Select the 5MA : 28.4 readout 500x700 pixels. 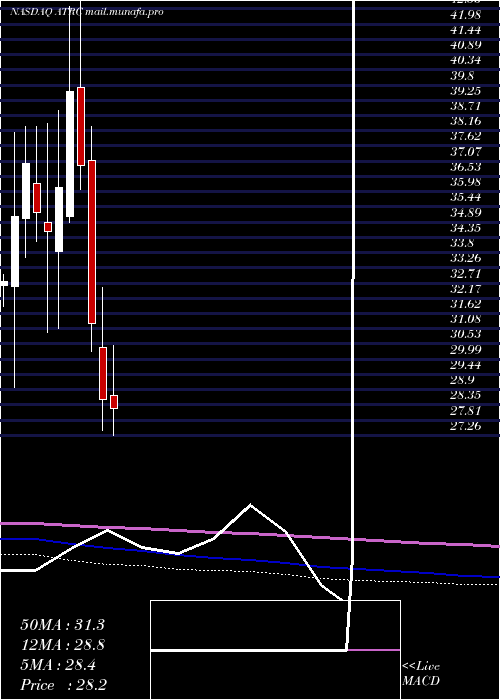click(x=58, y=665)
